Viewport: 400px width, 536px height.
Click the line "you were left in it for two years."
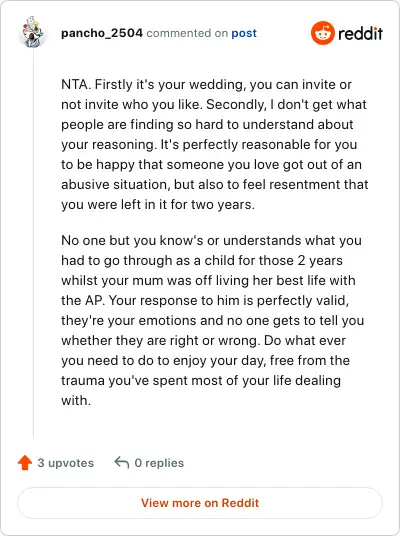158,204
